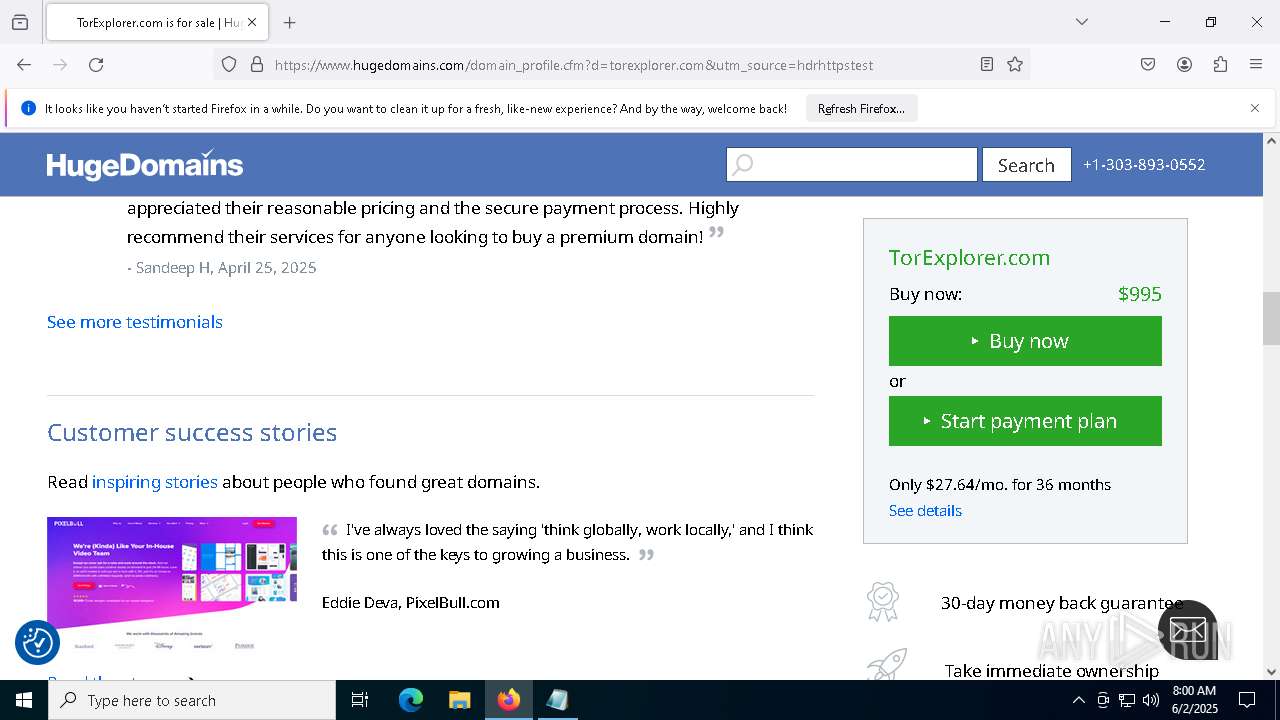Open File Explorer from taskbar
1280x720 pixels.
[459, 700]
